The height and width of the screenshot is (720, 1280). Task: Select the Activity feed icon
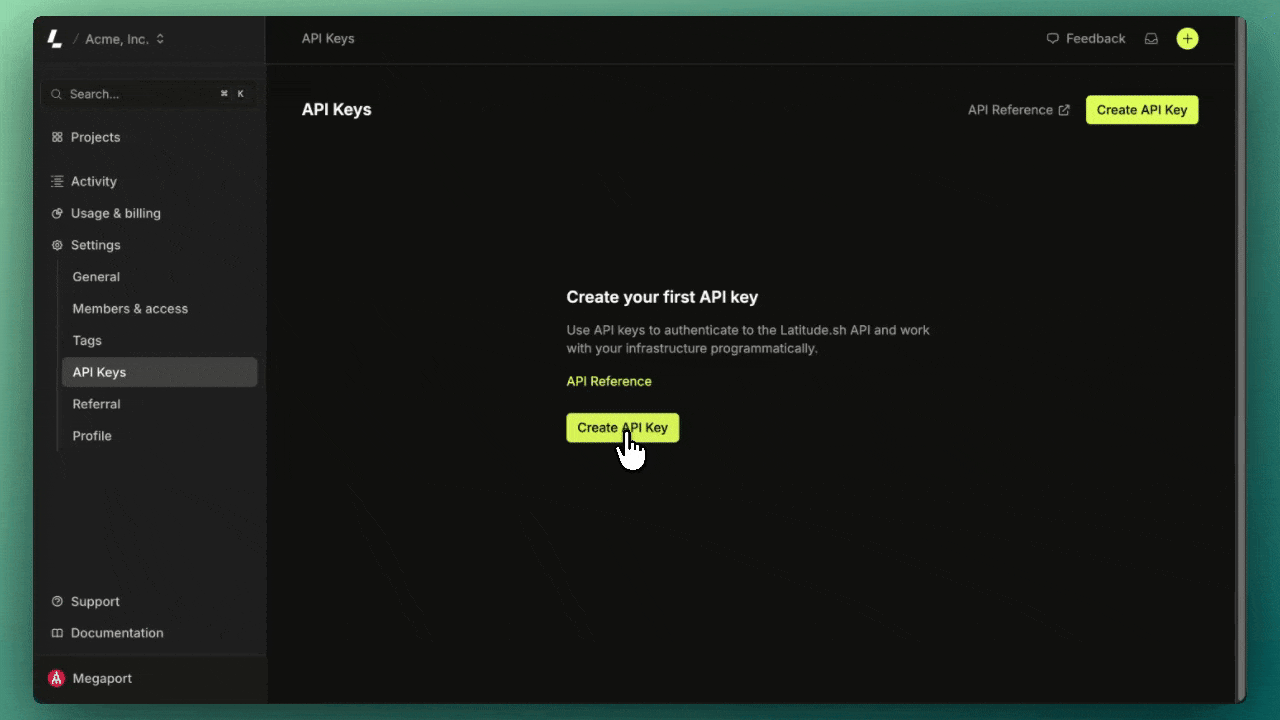pos(58,181)
